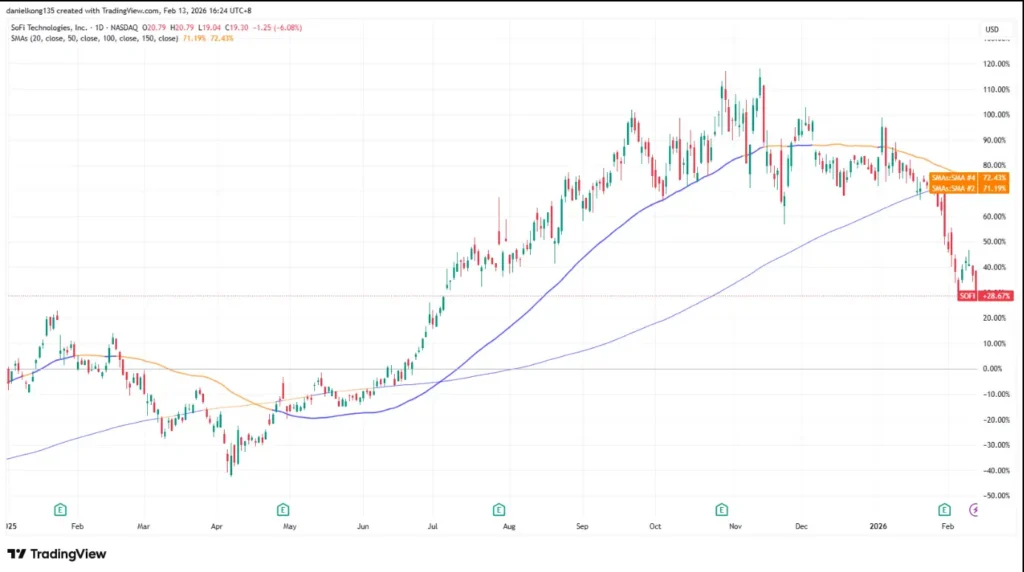Click the change value -1.25 (-6.08%)
This screenshot has width=1024, height=572.
coord(277,27)
